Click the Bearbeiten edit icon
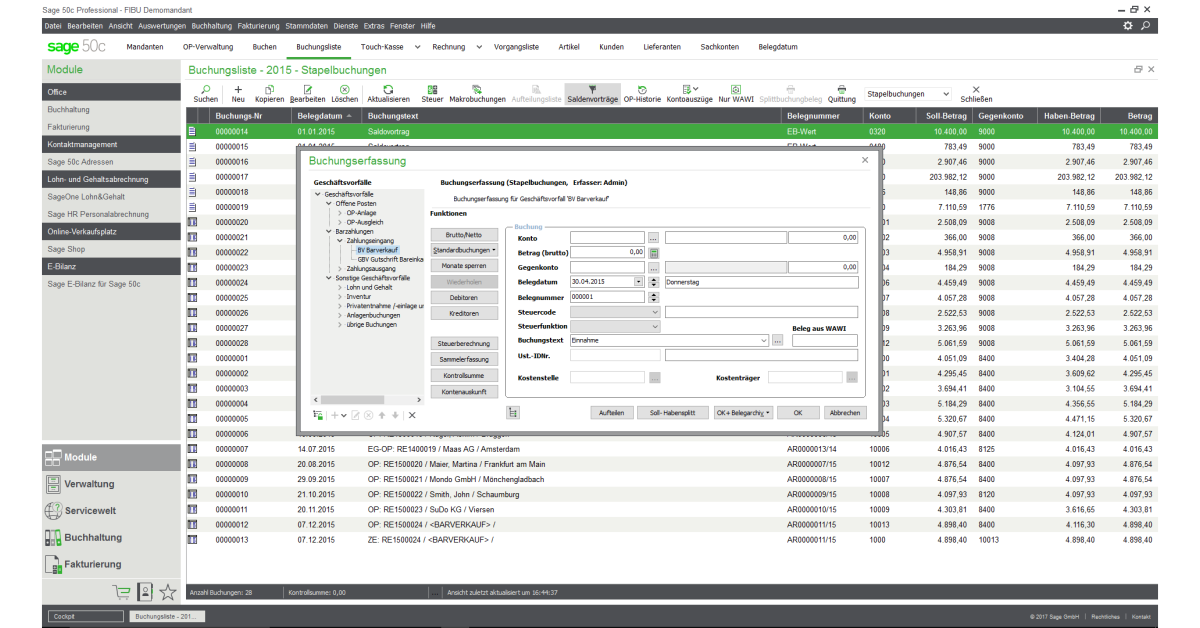The image size is (1200, 628). pos(307,89)
